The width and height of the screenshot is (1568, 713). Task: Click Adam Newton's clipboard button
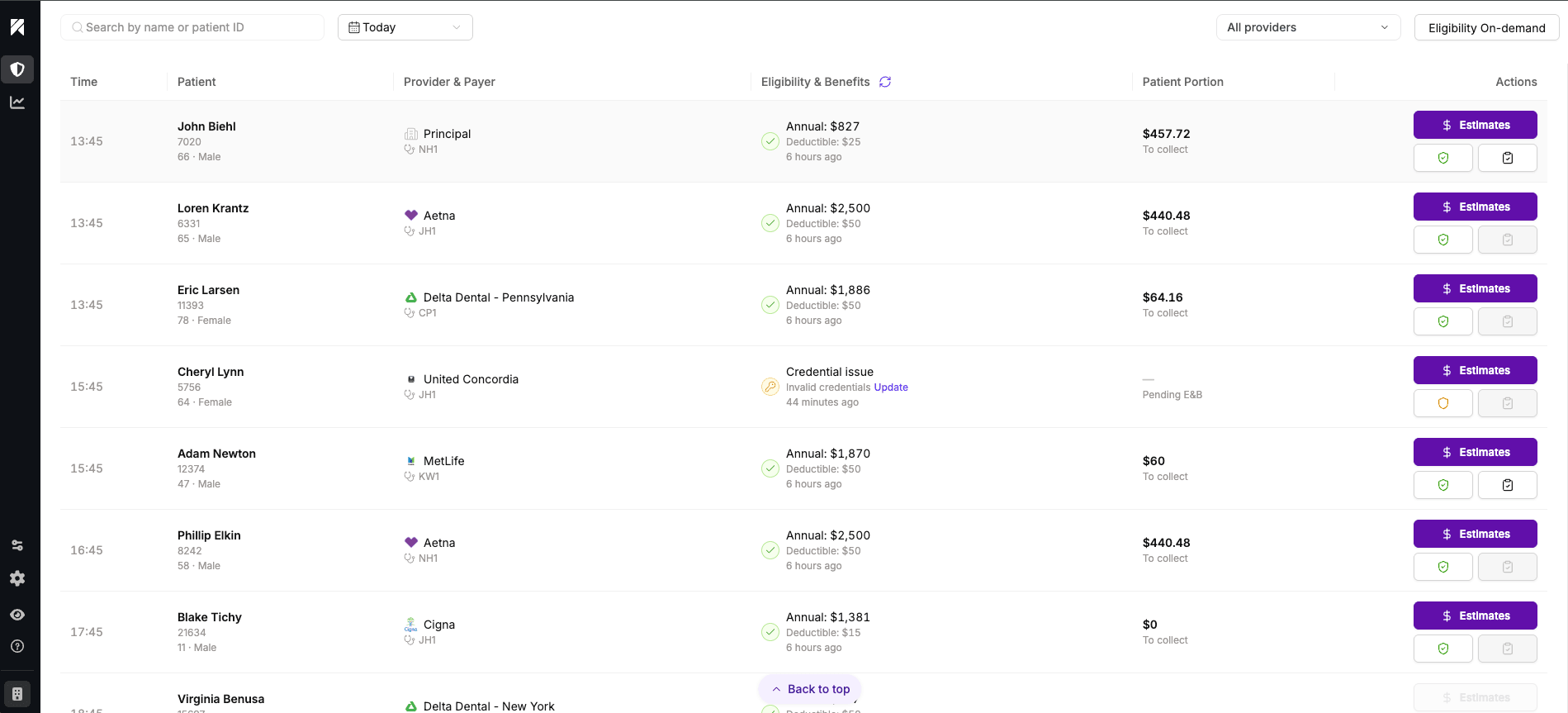1508,485
